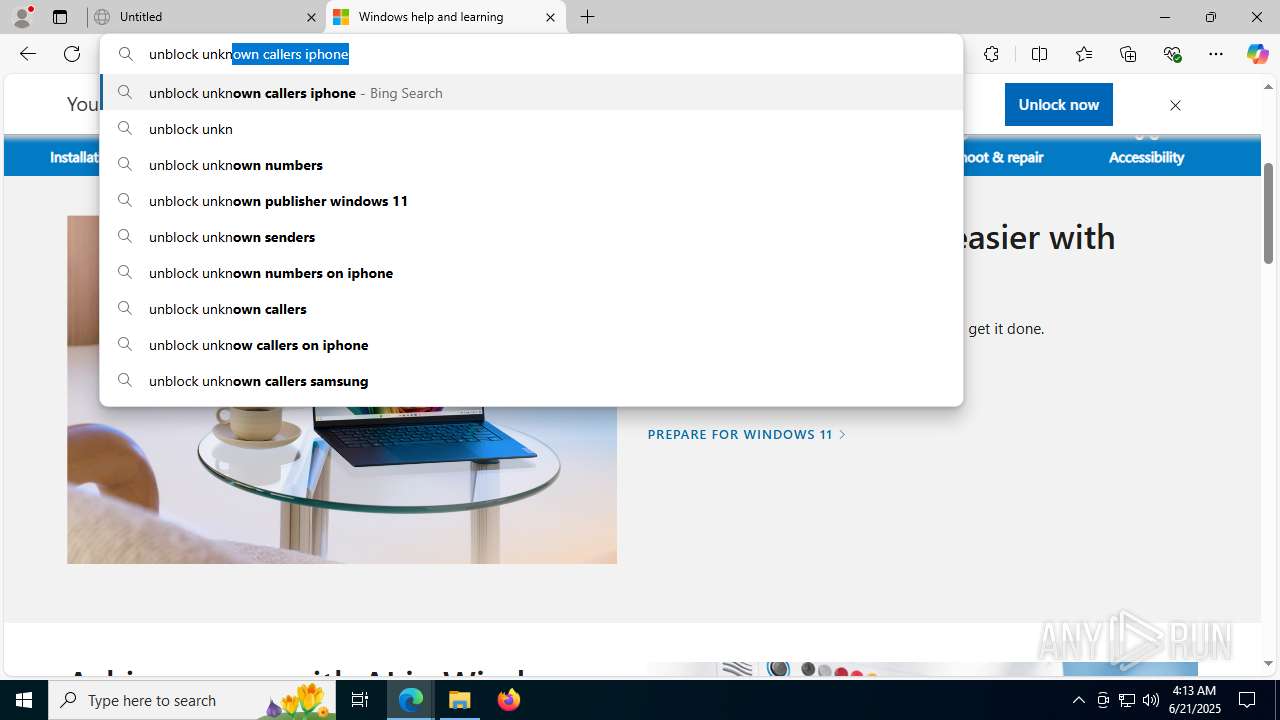1280x720 pixels.
Task: Toggle the Split screen icon
Action: [x=1039, y=54]
